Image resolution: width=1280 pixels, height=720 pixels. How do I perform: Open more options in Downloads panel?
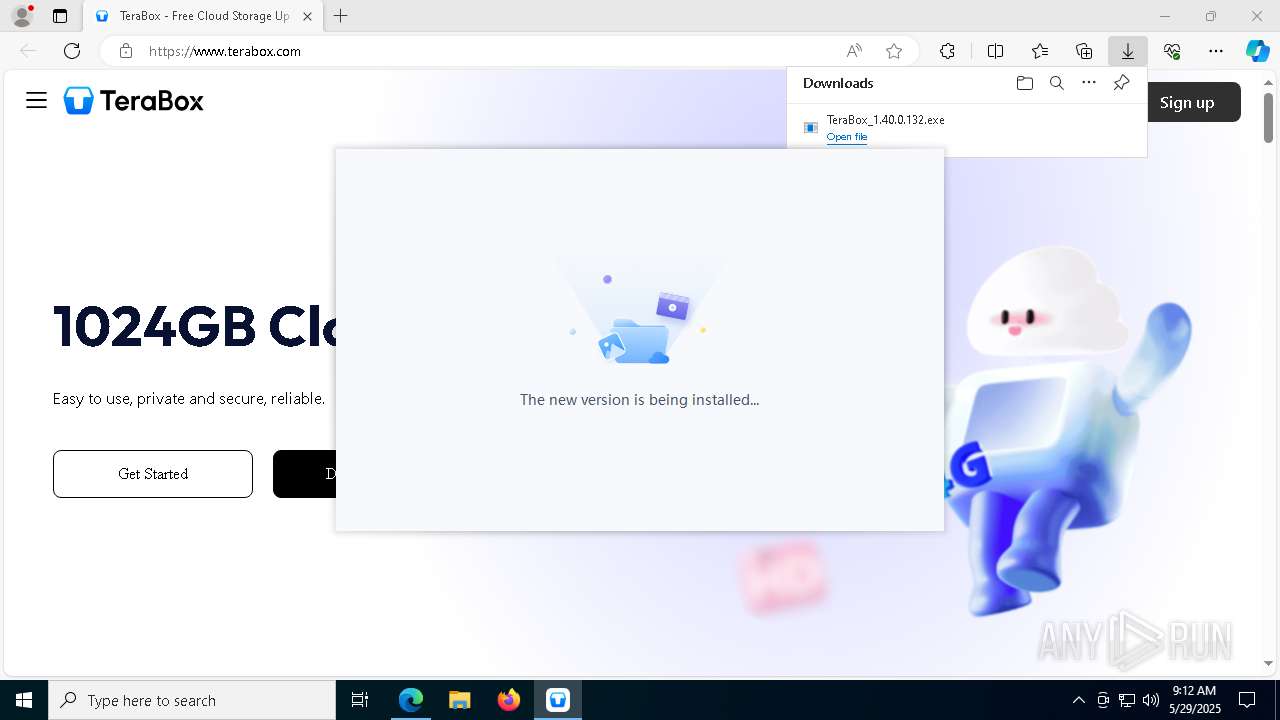[x=1089, y=83]
